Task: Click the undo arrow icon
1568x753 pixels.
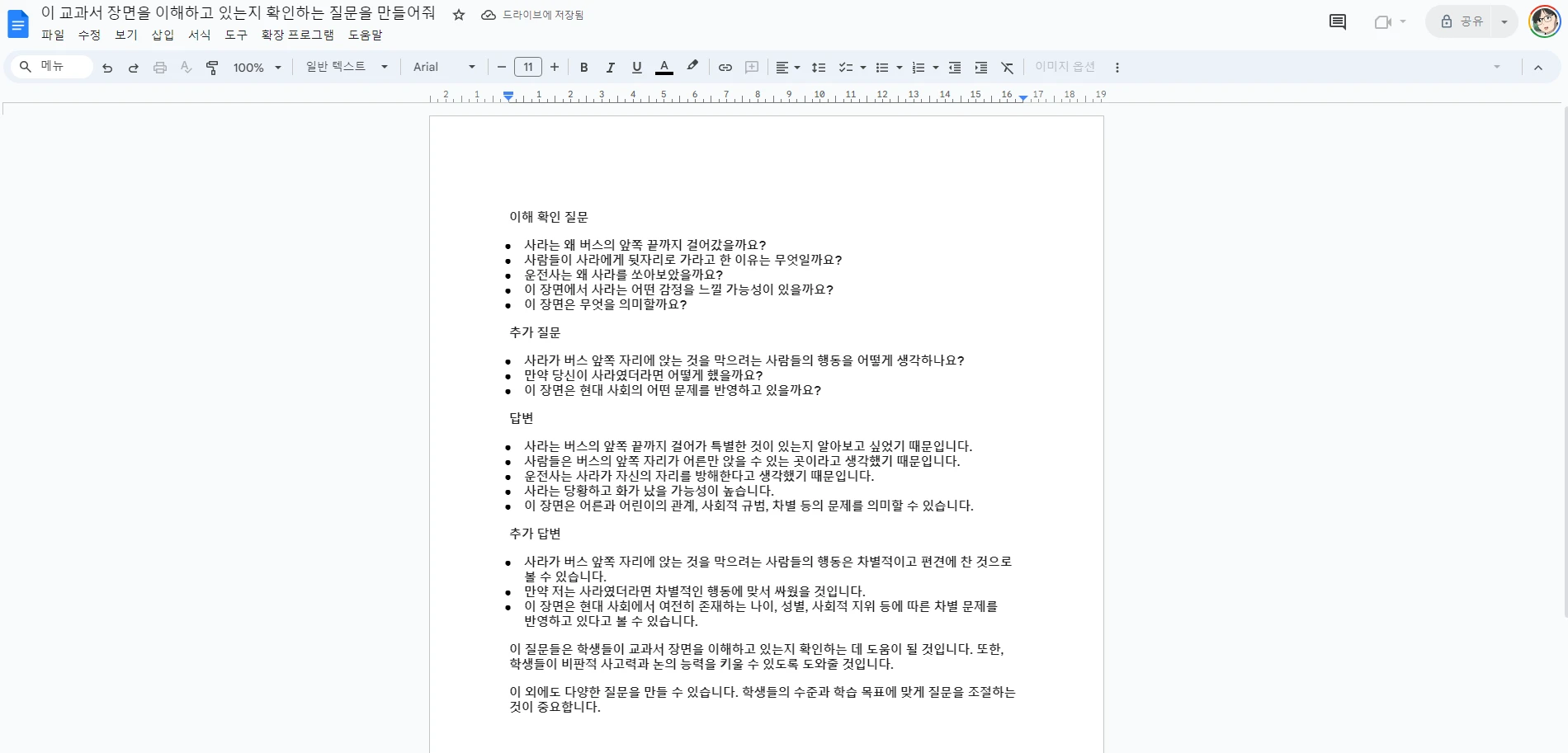Action: point(107,68)
